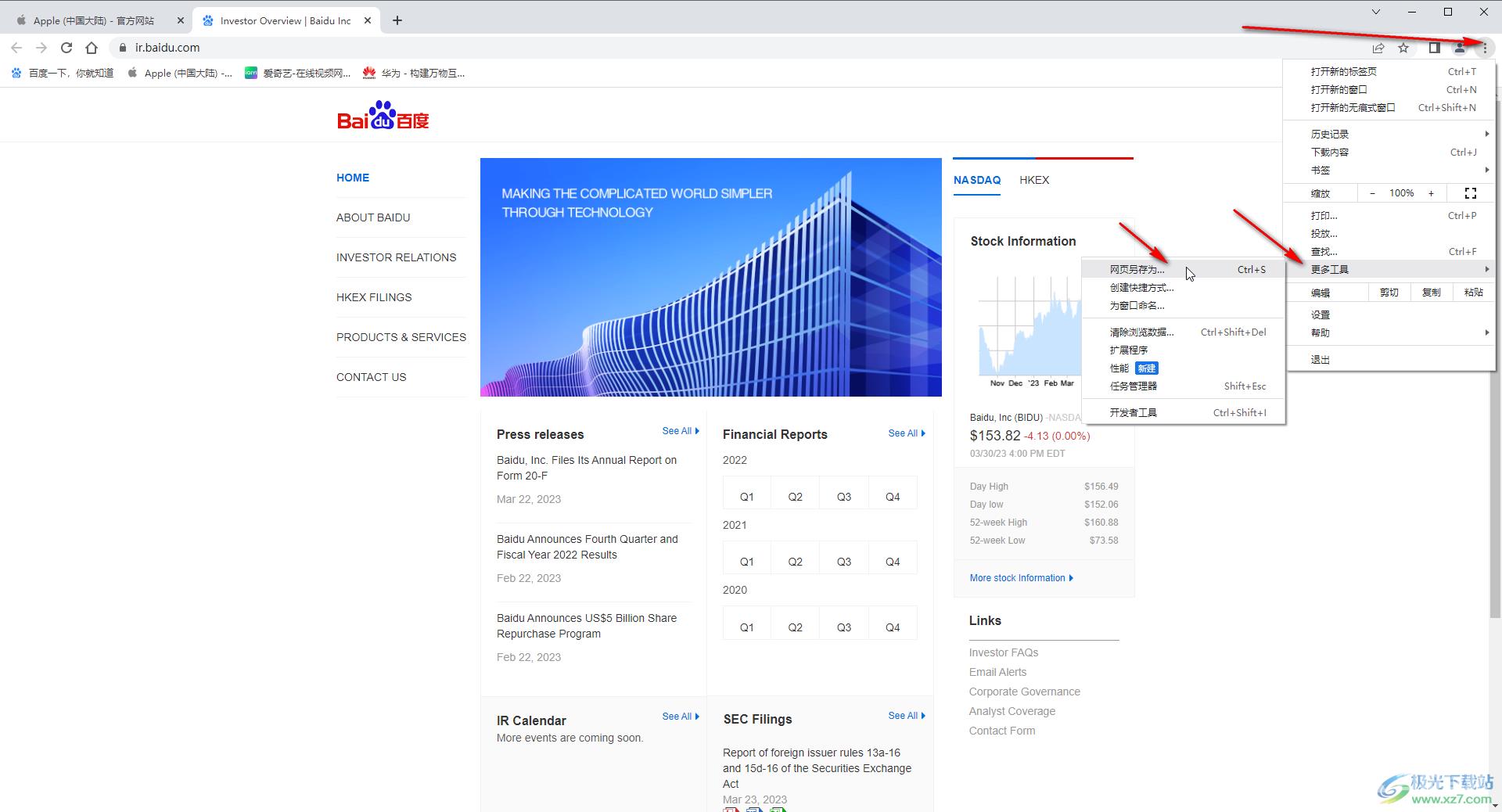Click the address bar URL
This screenshot has height=812, width=1502.
pos(167,48)
